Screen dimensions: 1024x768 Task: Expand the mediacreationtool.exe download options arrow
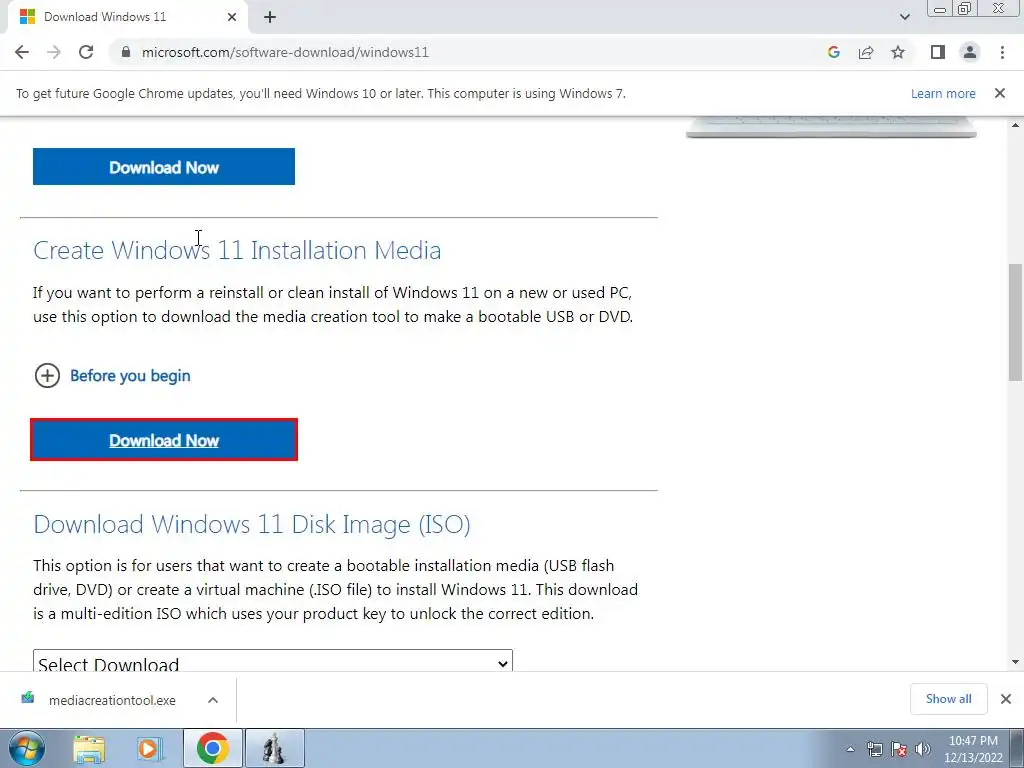click(x=213, y=700)
